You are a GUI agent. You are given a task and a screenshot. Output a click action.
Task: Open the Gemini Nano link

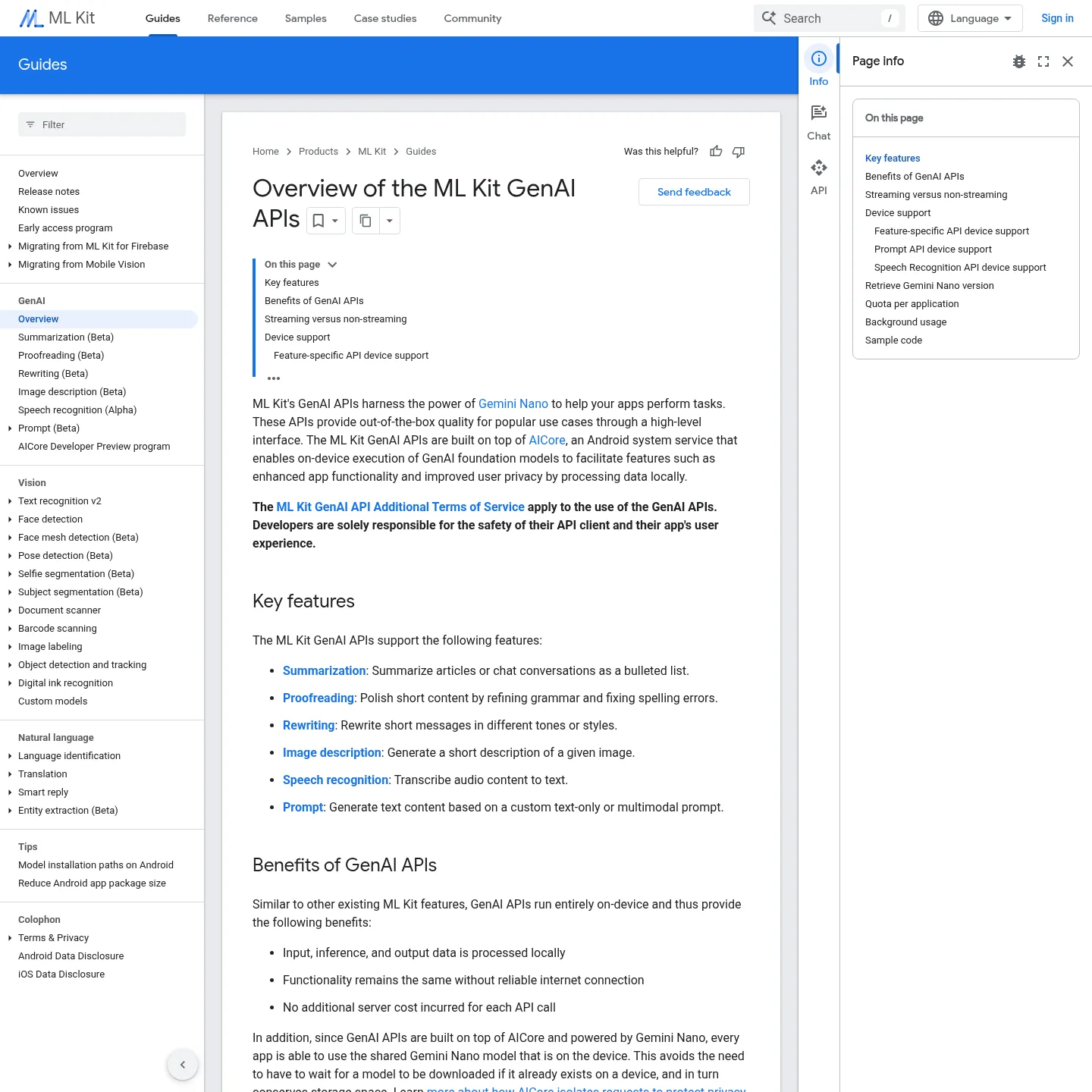(x=513, y=404)
